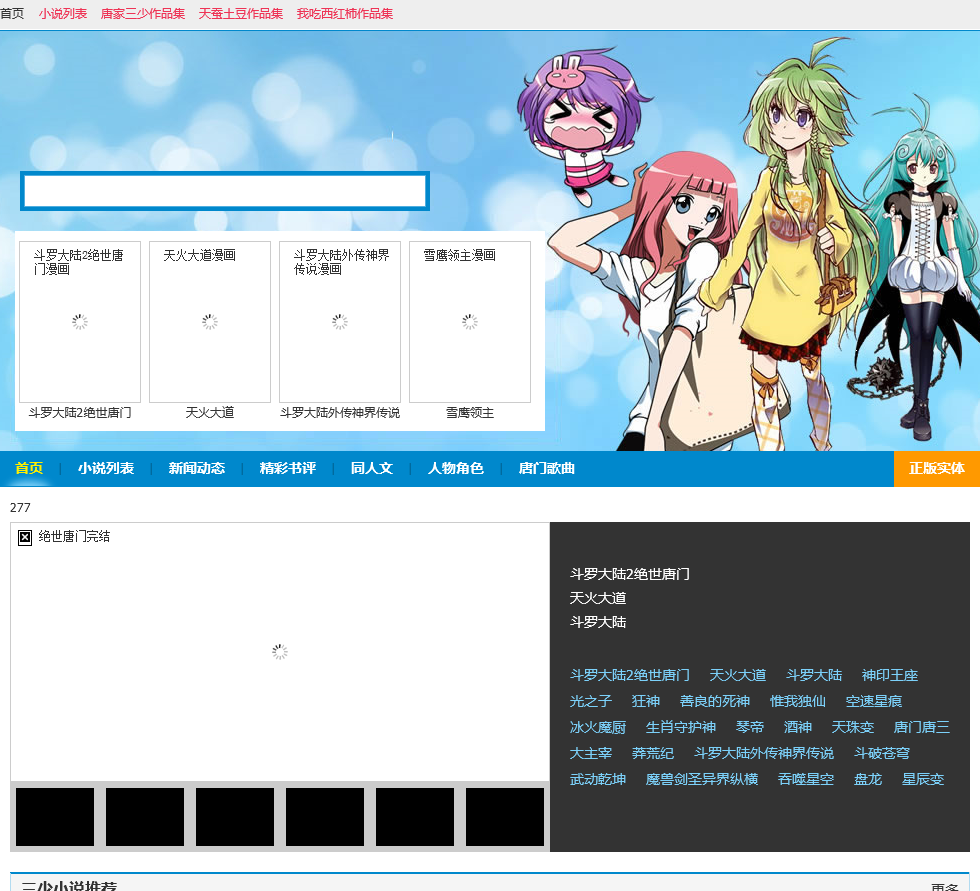Open 吞噬星空 tag link
Screen dimensions: 980x891
click(806, 779)
